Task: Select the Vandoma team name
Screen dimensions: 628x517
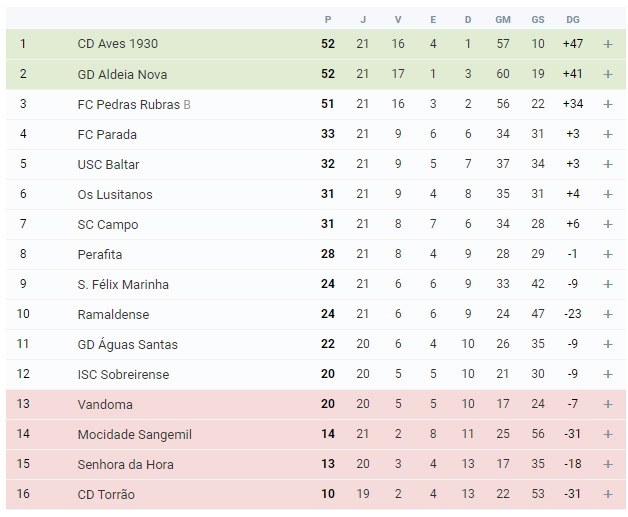Action: click(x=105, y=404)
